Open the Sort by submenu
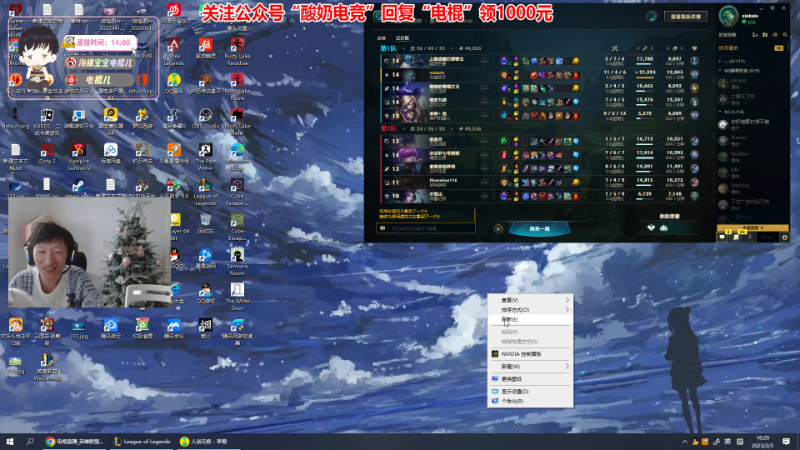The width and height of the screenshot is (800, 450). tap(530, 310)
